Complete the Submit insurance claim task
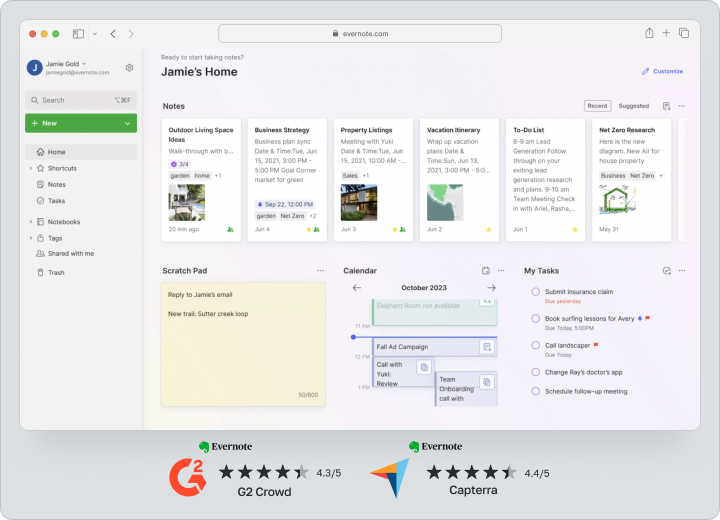Image resolution: width=720 pixels, height=520 pixels. [x=535, y=292]
